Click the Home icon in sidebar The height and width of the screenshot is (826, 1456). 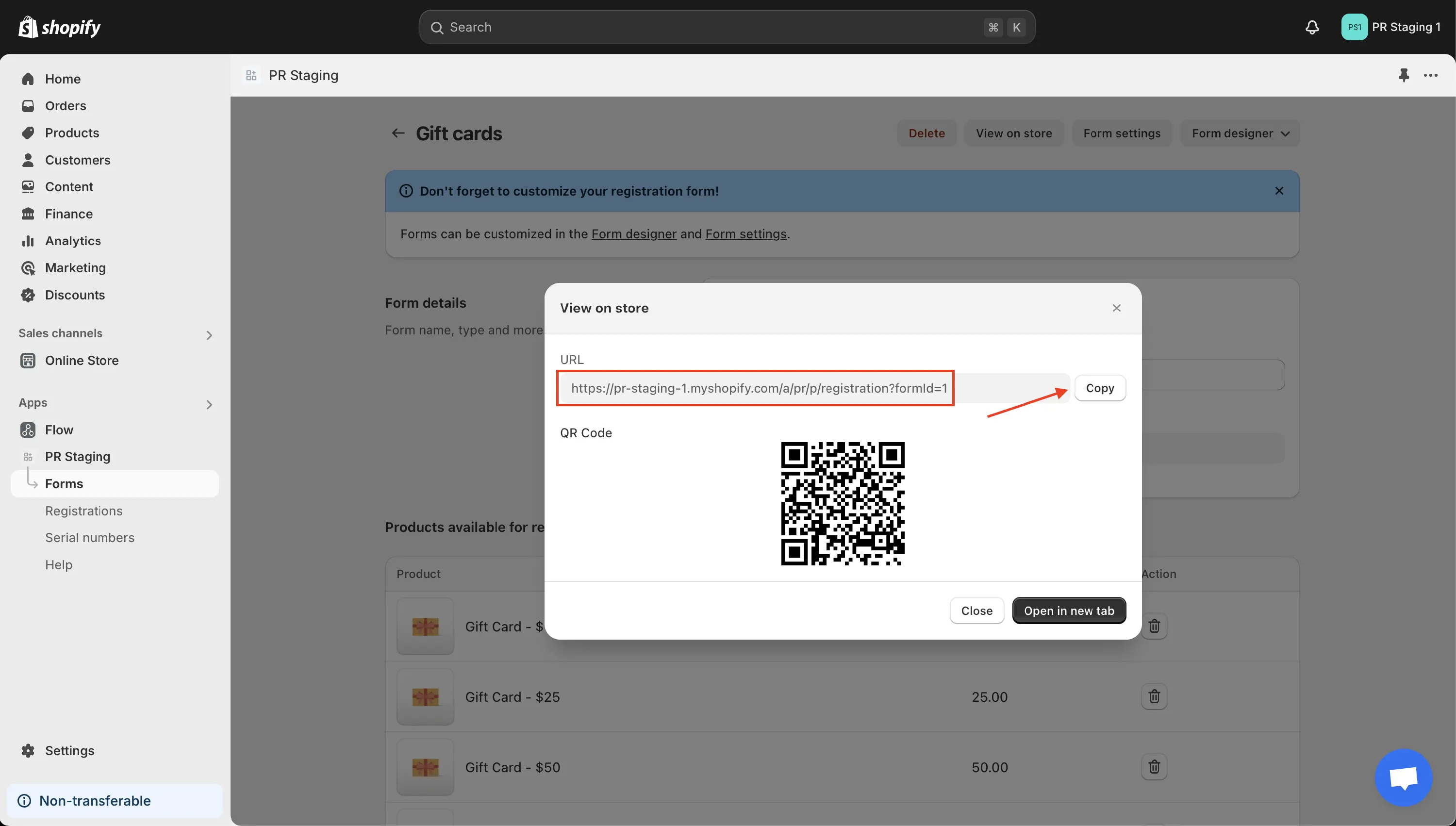pos(28,79)
